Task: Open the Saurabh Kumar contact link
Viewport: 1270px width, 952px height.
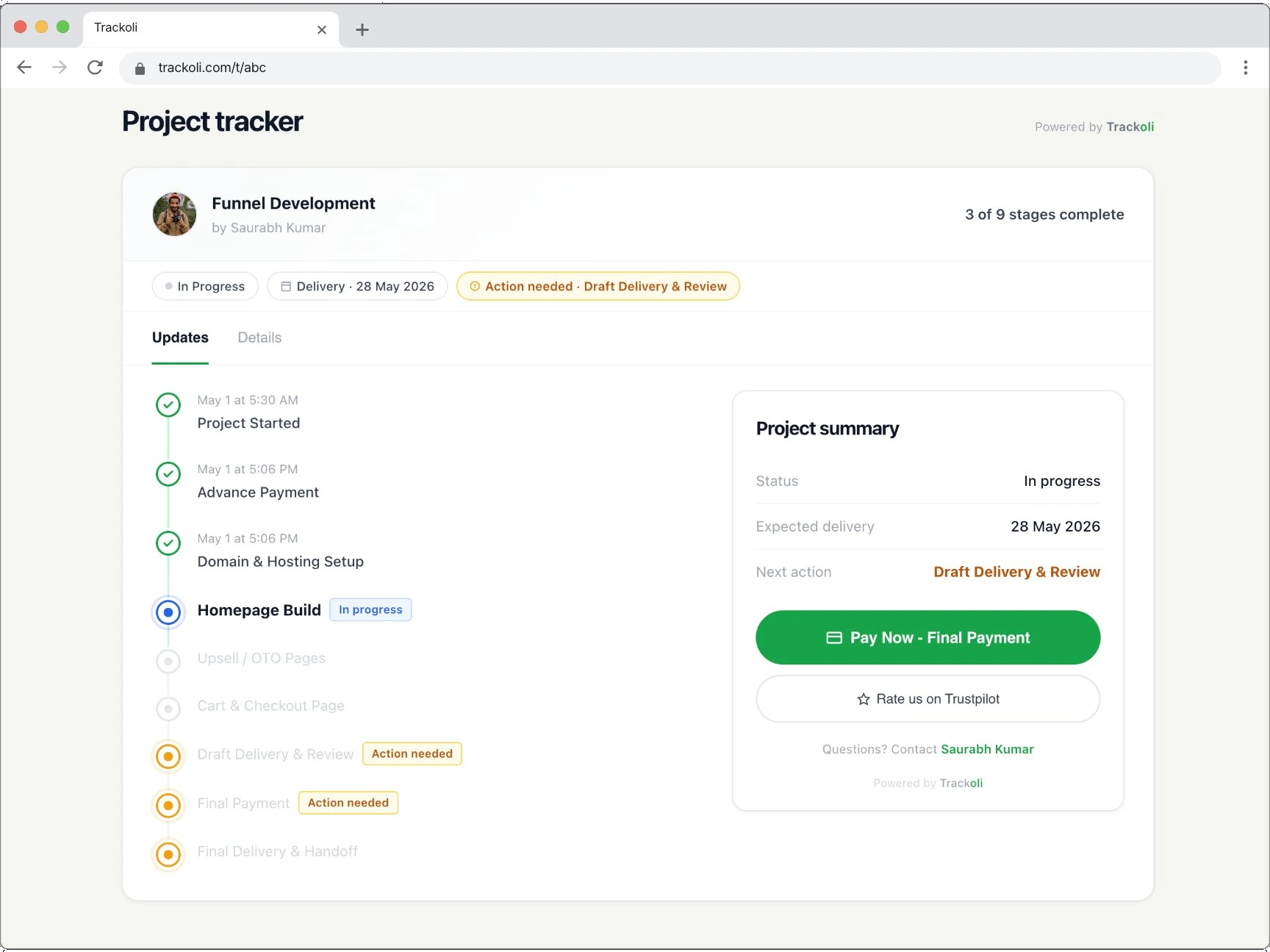Action: click(987, 749)
